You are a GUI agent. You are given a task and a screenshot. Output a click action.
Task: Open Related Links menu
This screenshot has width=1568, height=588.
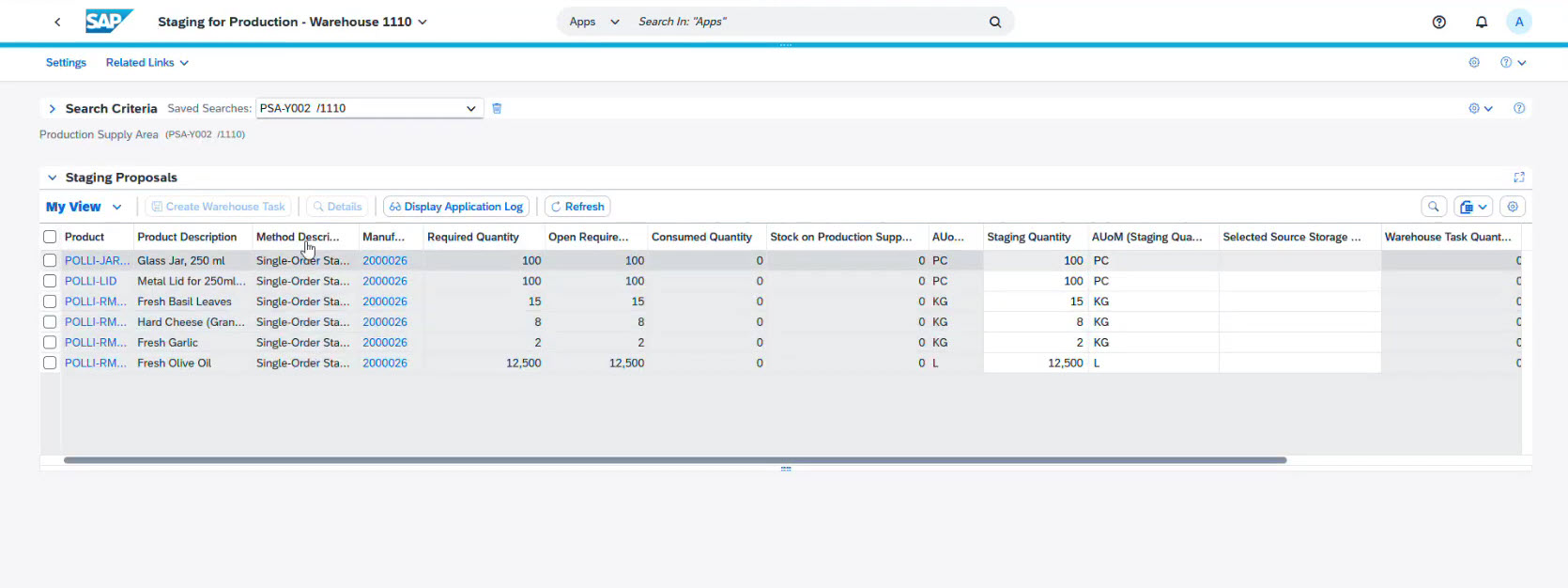coord(147,62)
